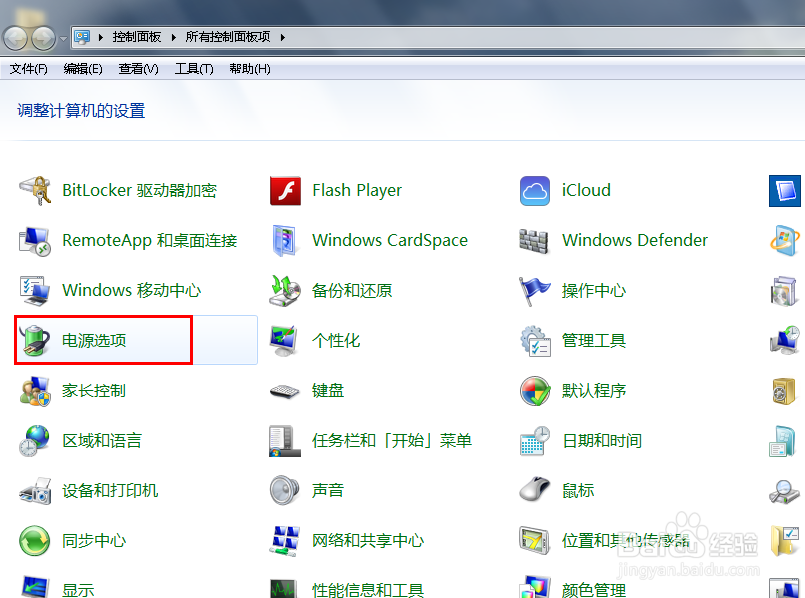The height and width of the screenshot is (598, 805).
Task: Open the 管理工具 link
Action: tap(594, 340)
